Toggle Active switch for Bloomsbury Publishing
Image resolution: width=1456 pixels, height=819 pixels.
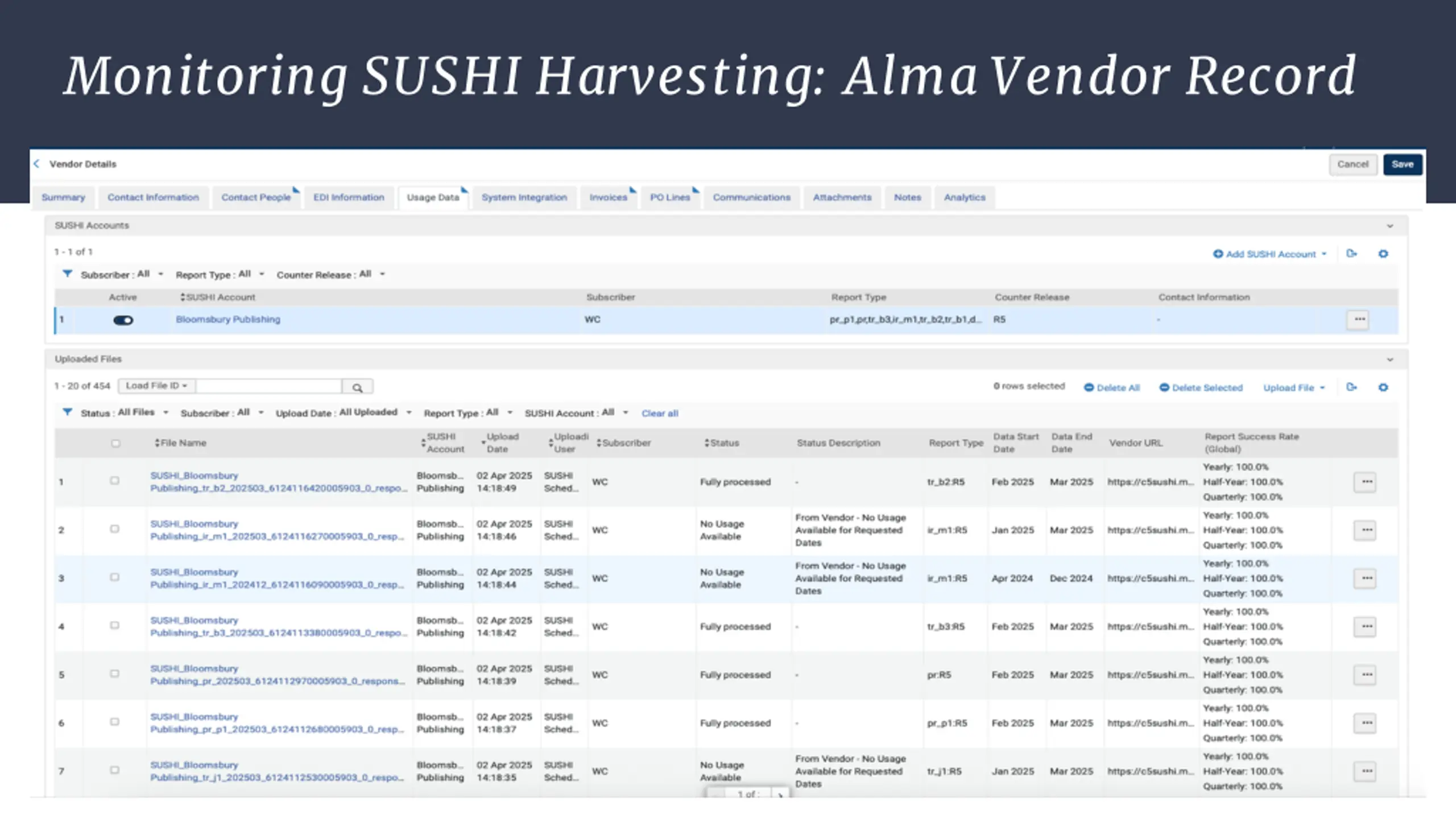123,320
